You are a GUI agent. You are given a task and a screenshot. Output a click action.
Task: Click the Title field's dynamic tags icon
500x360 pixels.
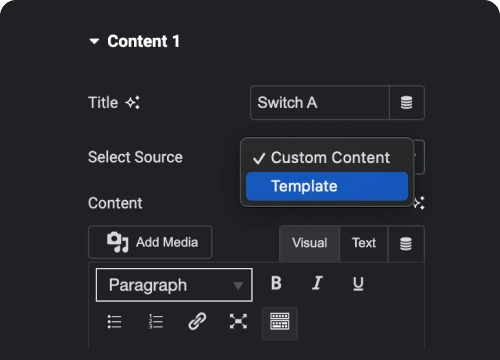[x=407, y=103]
